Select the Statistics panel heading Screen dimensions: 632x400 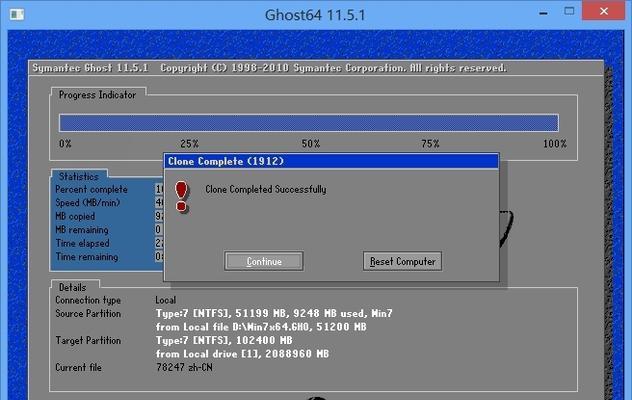click(x=79, y=176)
